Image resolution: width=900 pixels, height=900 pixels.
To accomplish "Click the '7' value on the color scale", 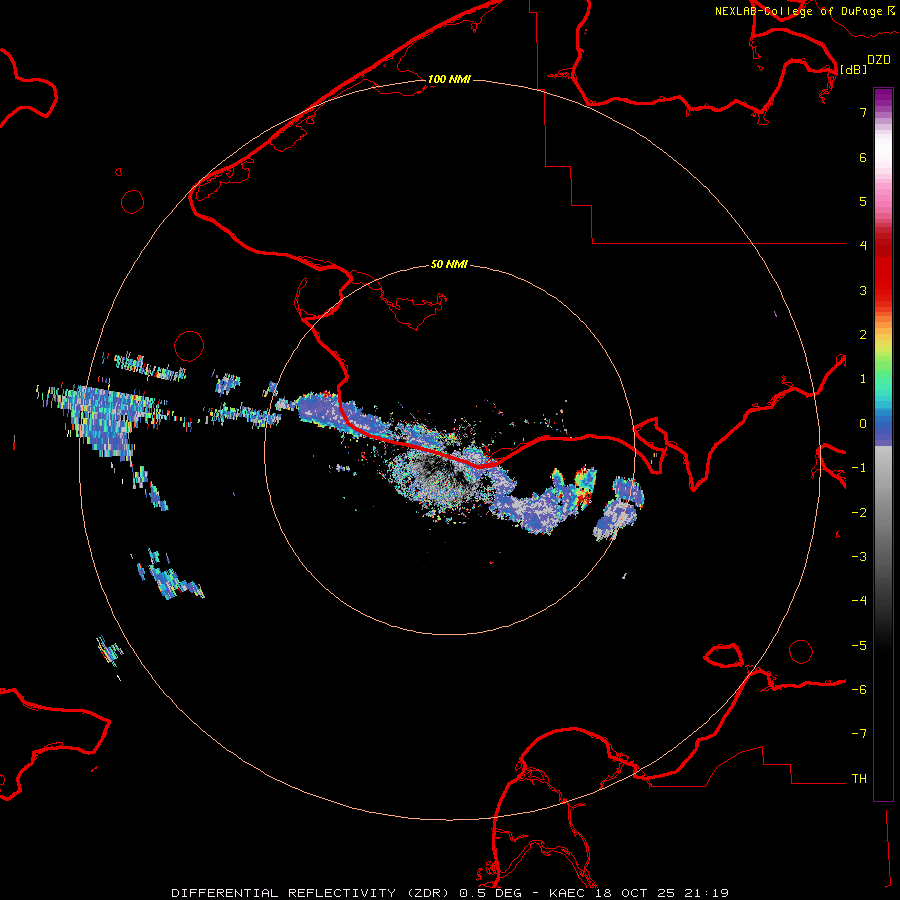I will pyautogui.click(x=863, y=112).
